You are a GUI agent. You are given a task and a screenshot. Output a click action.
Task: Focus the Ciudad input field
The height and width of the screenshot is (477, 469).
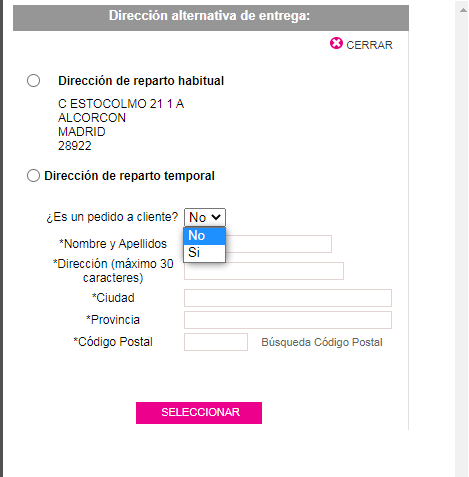point(288,298)
